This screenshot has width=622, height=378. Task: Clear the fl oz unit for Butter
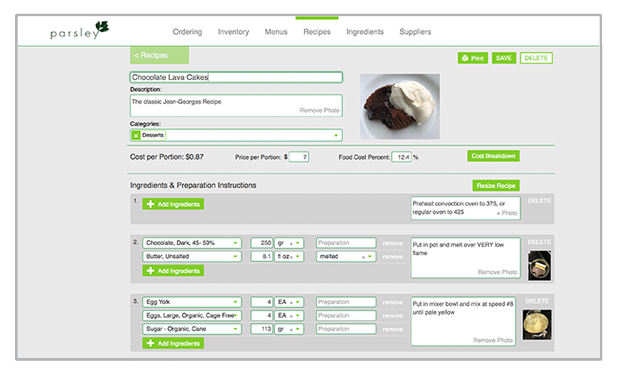(x=291, y=257)
